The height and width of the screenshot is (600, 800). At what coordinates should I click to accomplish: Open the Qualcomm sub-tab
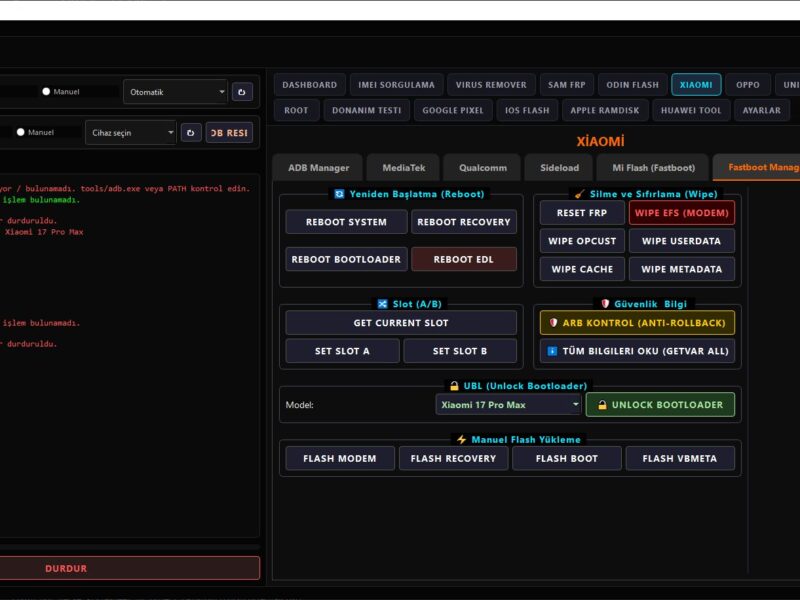pyautogui.click(x=475, y=168)
